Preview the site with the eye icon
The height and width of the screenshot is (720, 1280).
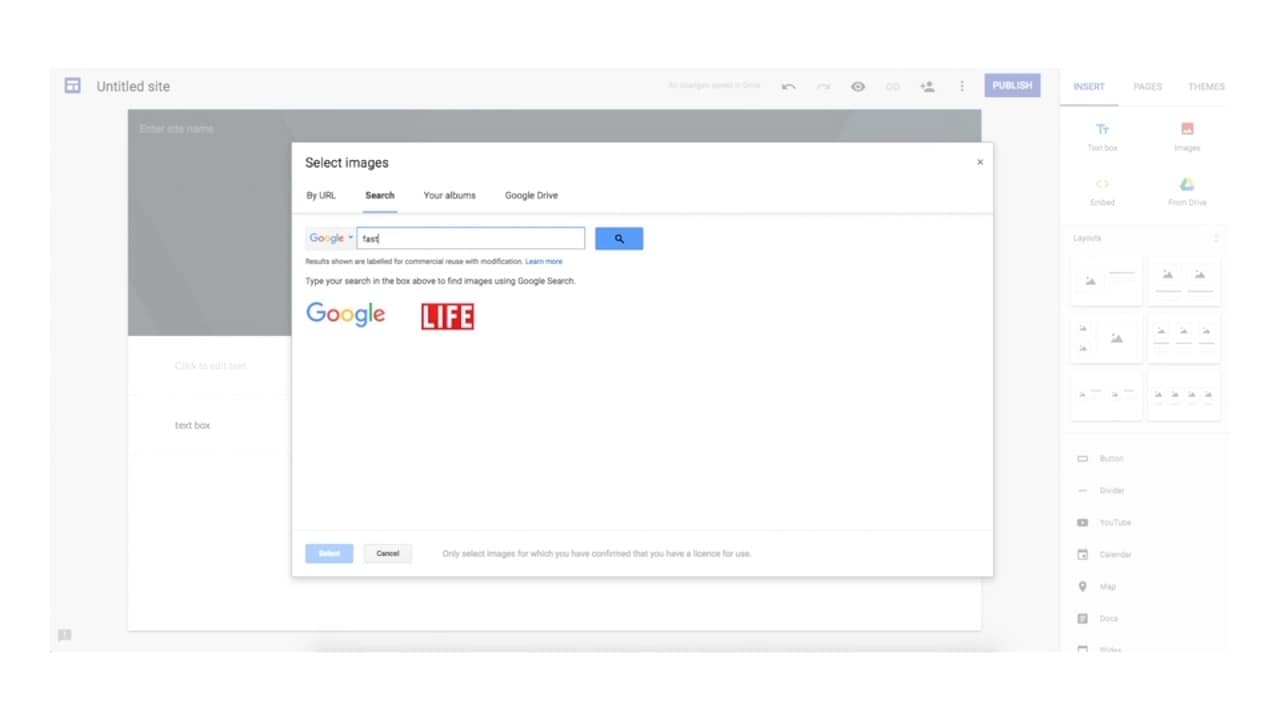coord(858,87)
